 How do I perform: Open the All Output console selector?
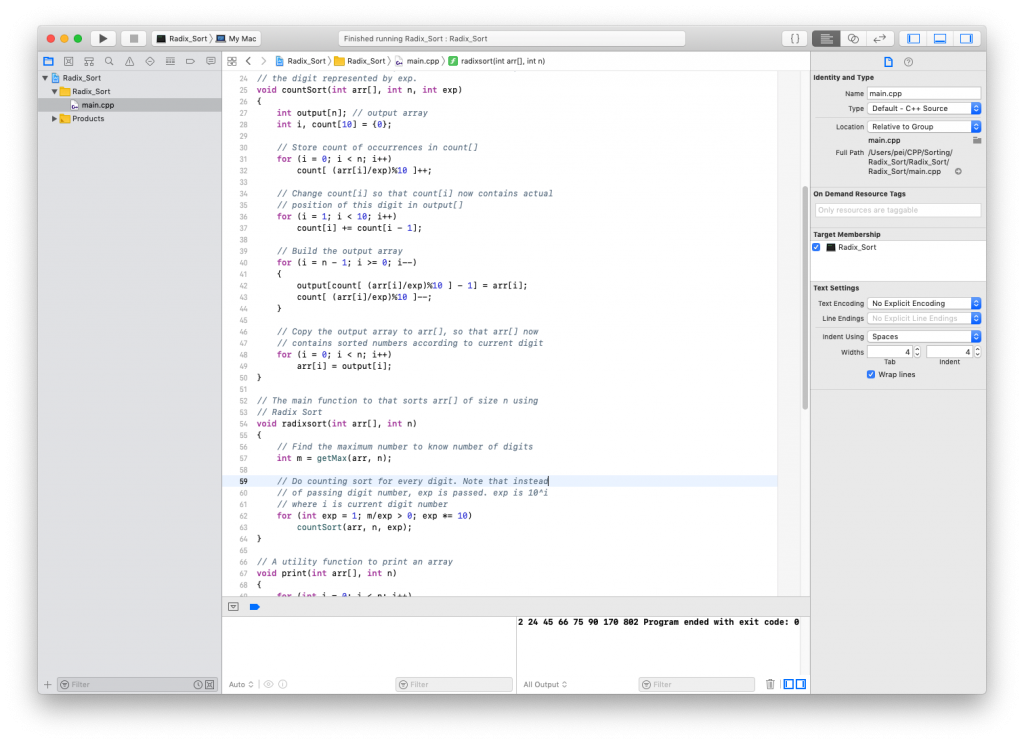click(543, 684)
